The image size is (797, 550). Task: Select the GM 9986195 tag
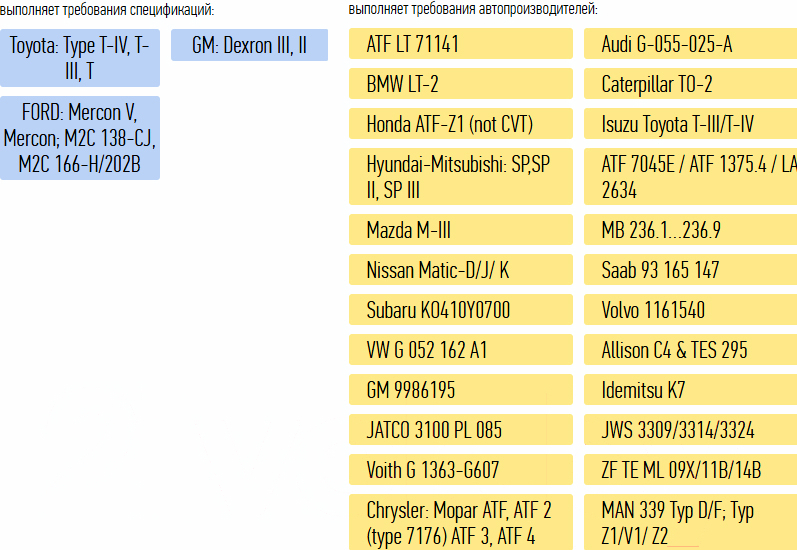point(461,390)
